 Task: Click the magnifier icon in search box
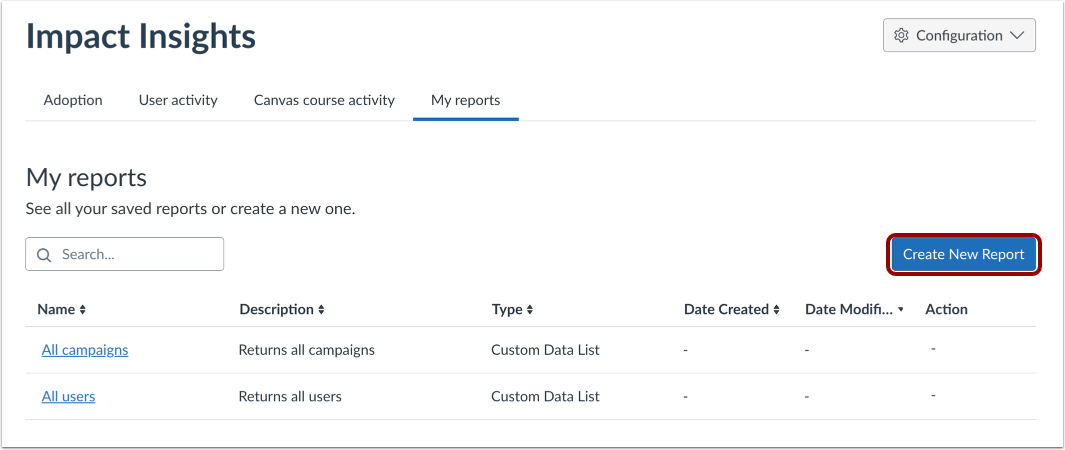(x=45, y=255)
